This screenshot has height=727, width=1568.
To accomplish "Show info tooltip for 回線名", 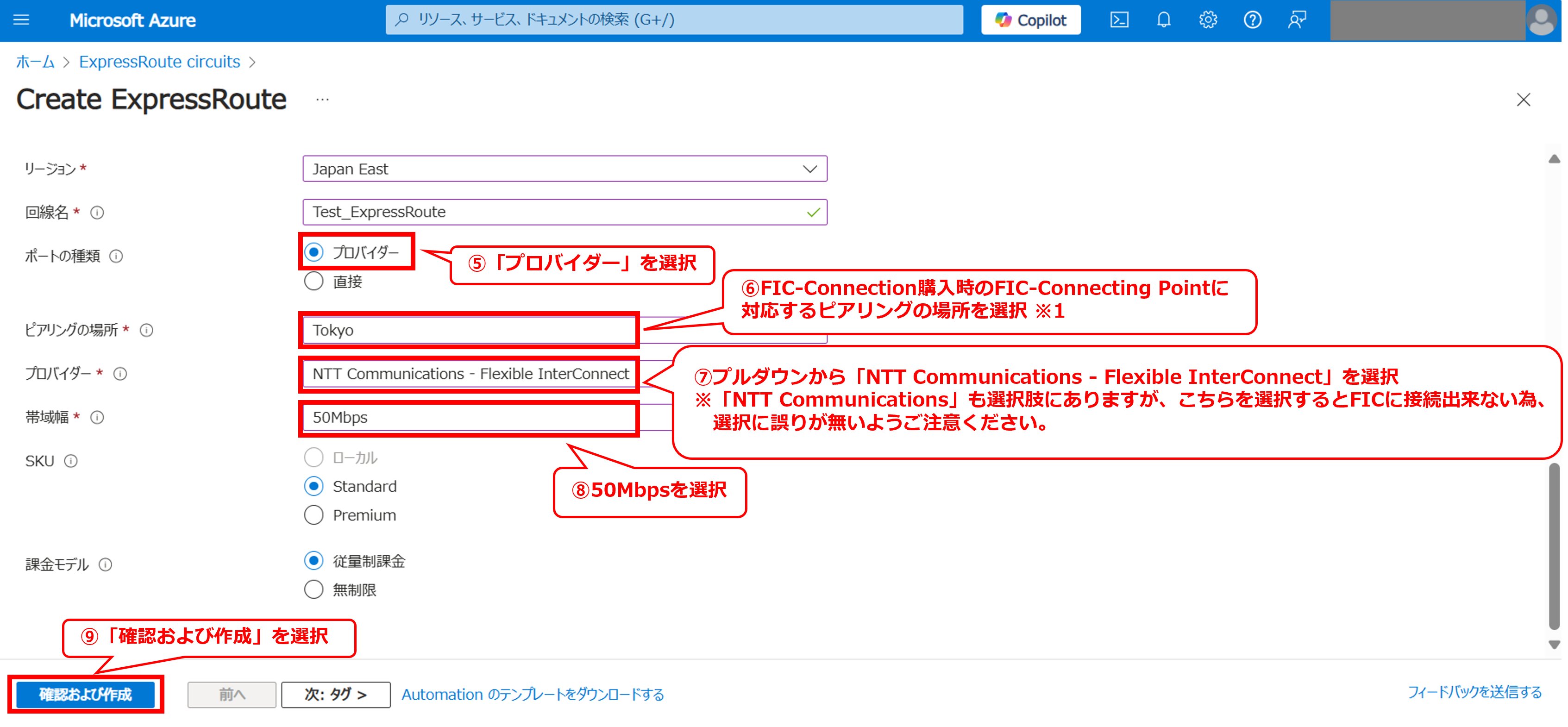I will [x=97, y=213].
